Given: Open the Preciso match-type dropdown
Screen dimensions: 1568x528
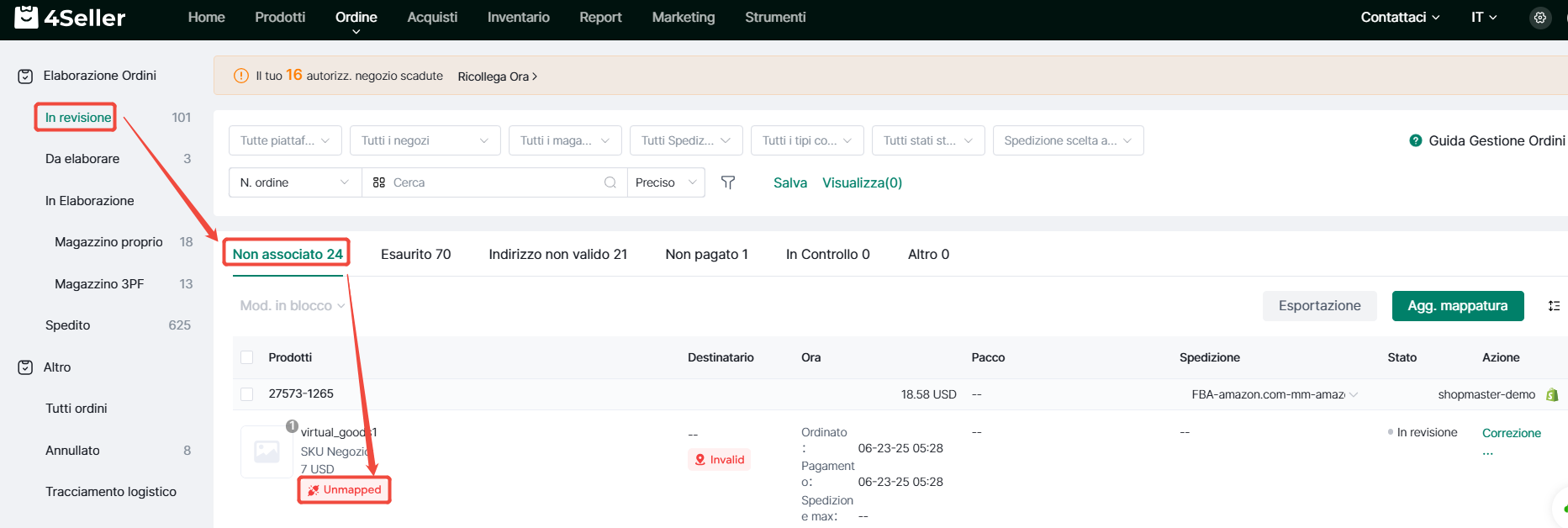Looking at the screenshot, I should (x=666, y=182).
